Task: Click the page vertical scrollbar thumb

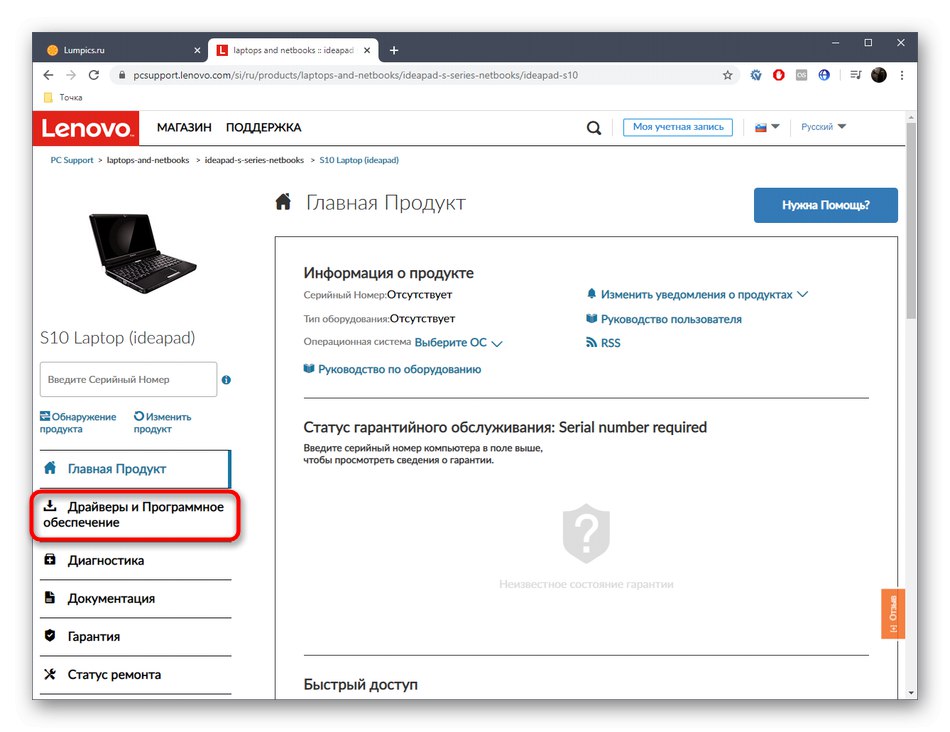Action: click(x=911, y=220)
